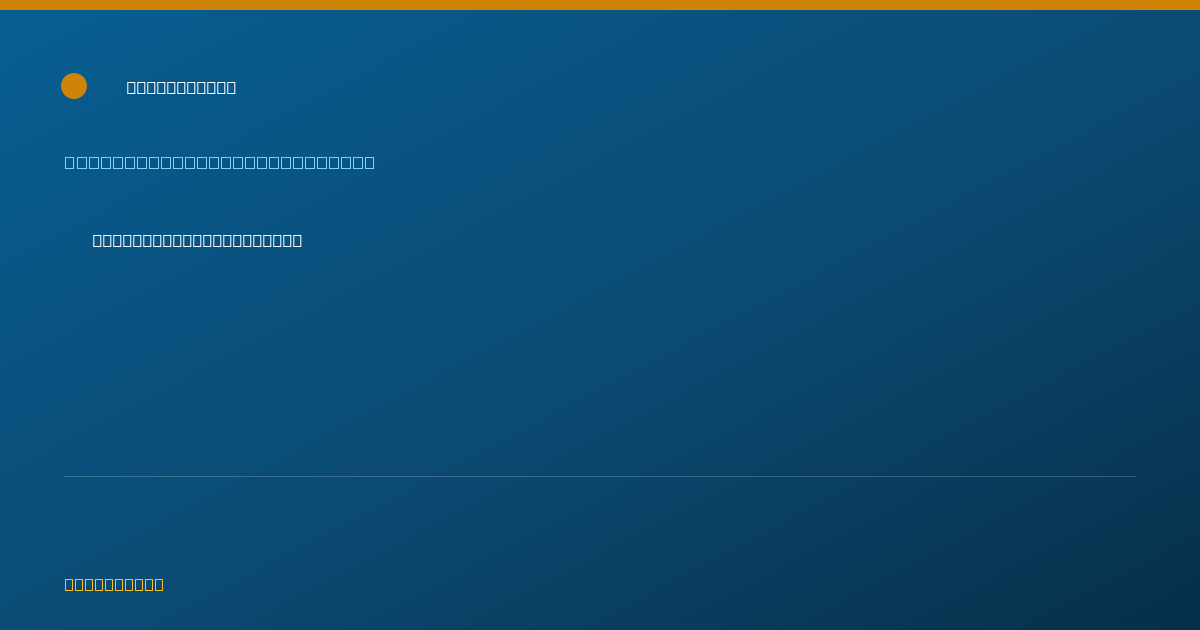Screen dimensions: 1200x630
Task: Click right end of the divider line
Action: pos(1134,476)
